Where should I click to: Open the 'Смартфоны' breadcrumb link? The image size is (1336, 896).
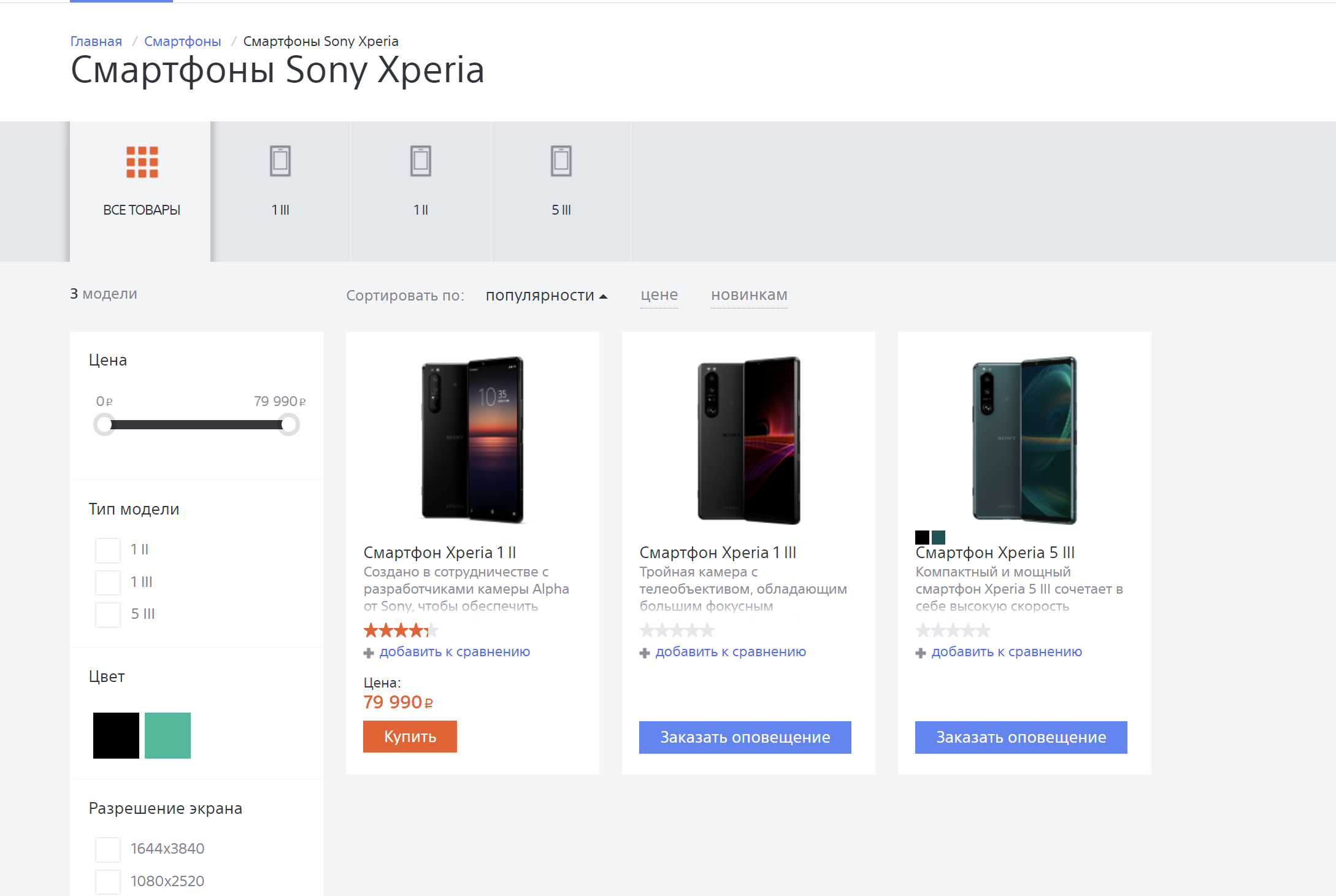pyautogui.click(x=182, y=41)
